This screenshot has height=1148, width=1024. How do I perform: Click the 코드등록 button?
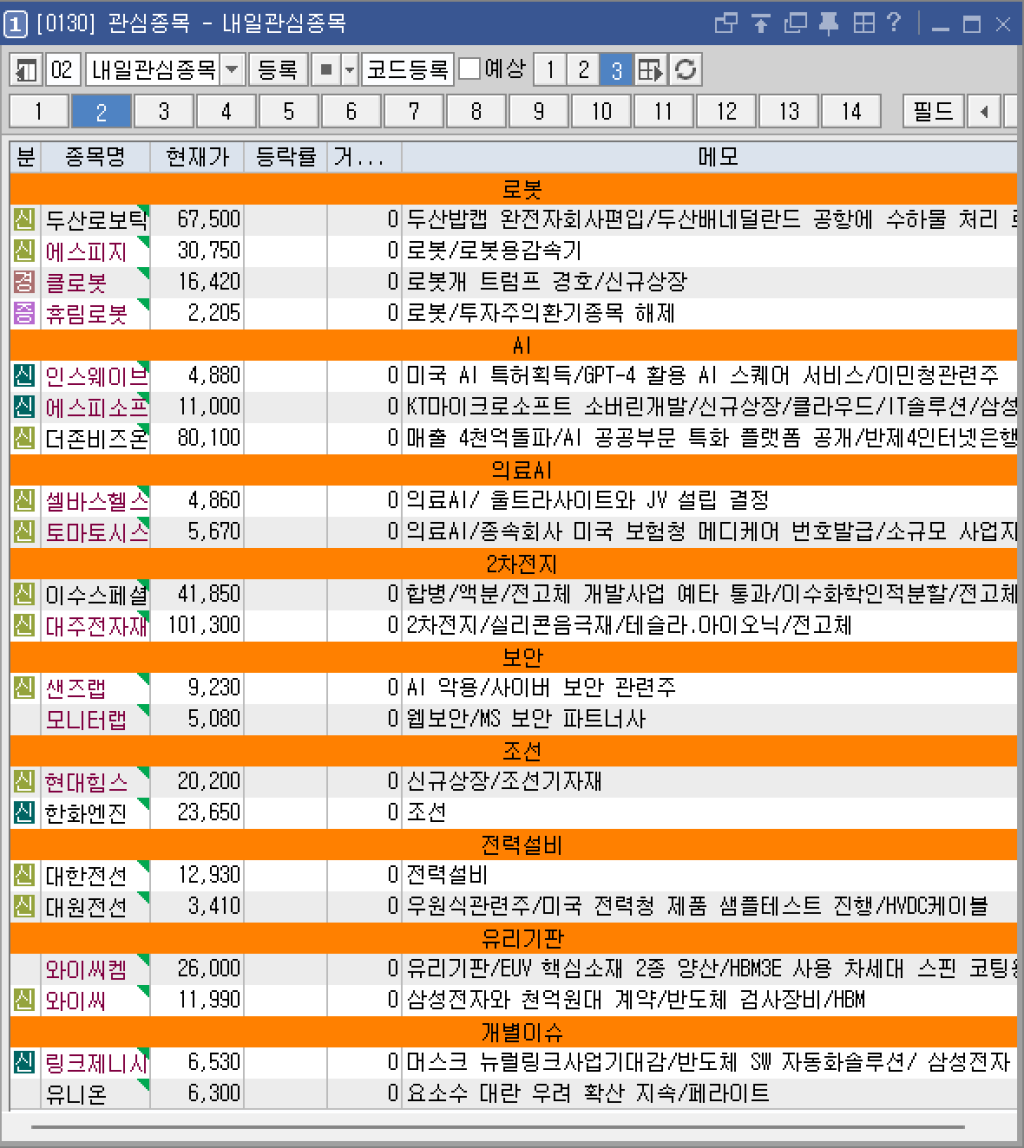click(x=408, y=70)
